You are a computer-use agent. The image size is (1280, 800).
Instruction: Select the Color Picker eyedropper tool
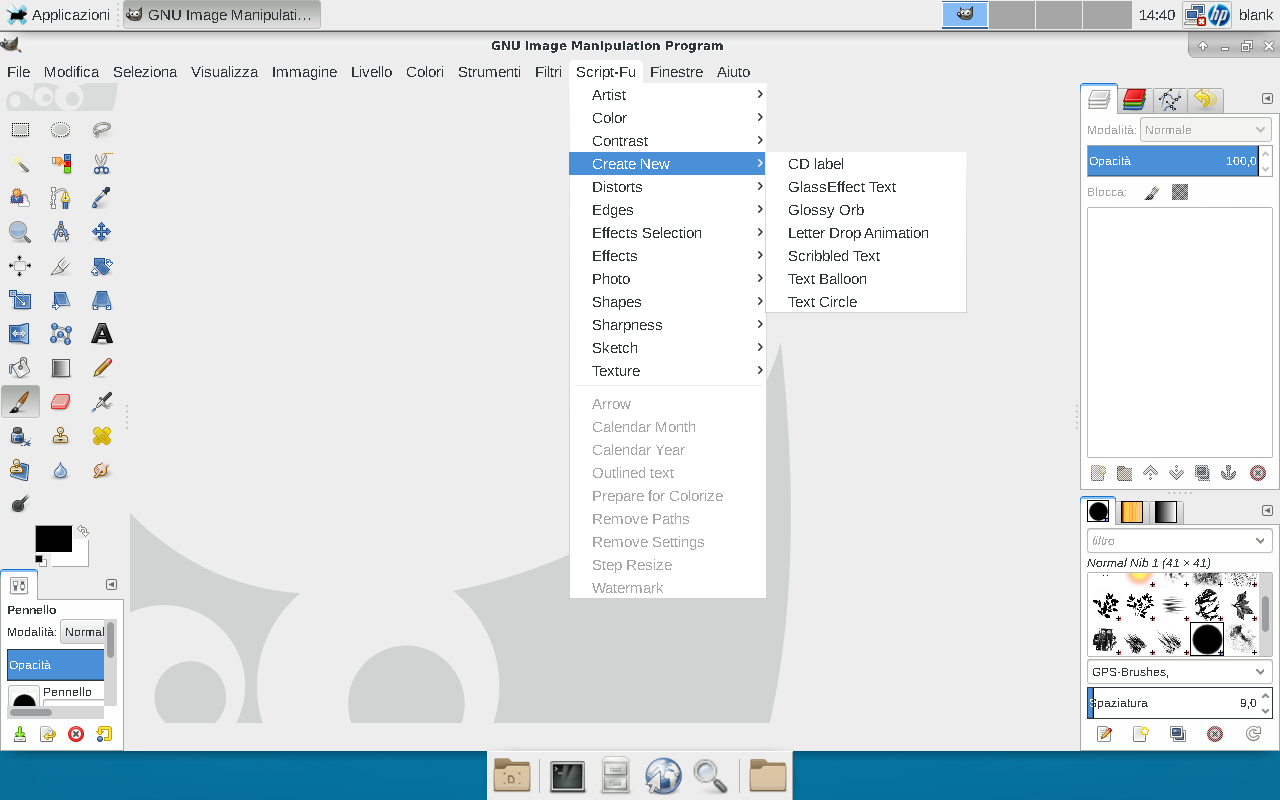101,197
